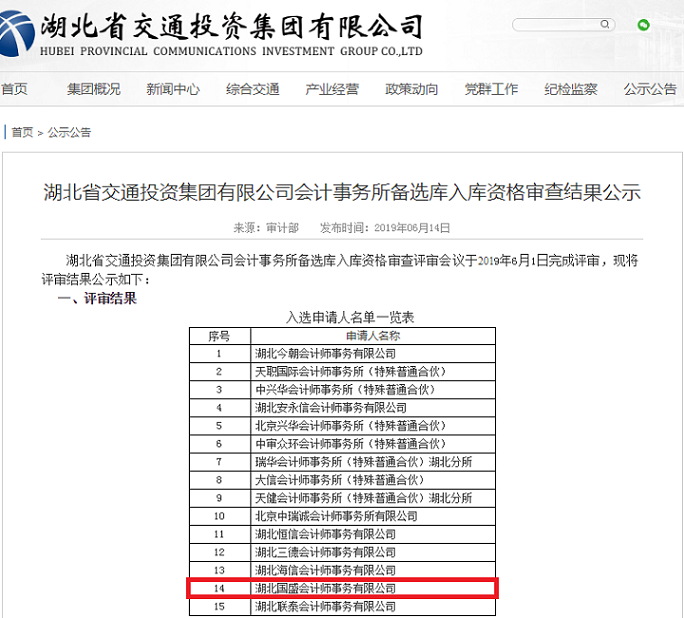Select the announcement headline text
684x618 pixels.
point(342,192)
